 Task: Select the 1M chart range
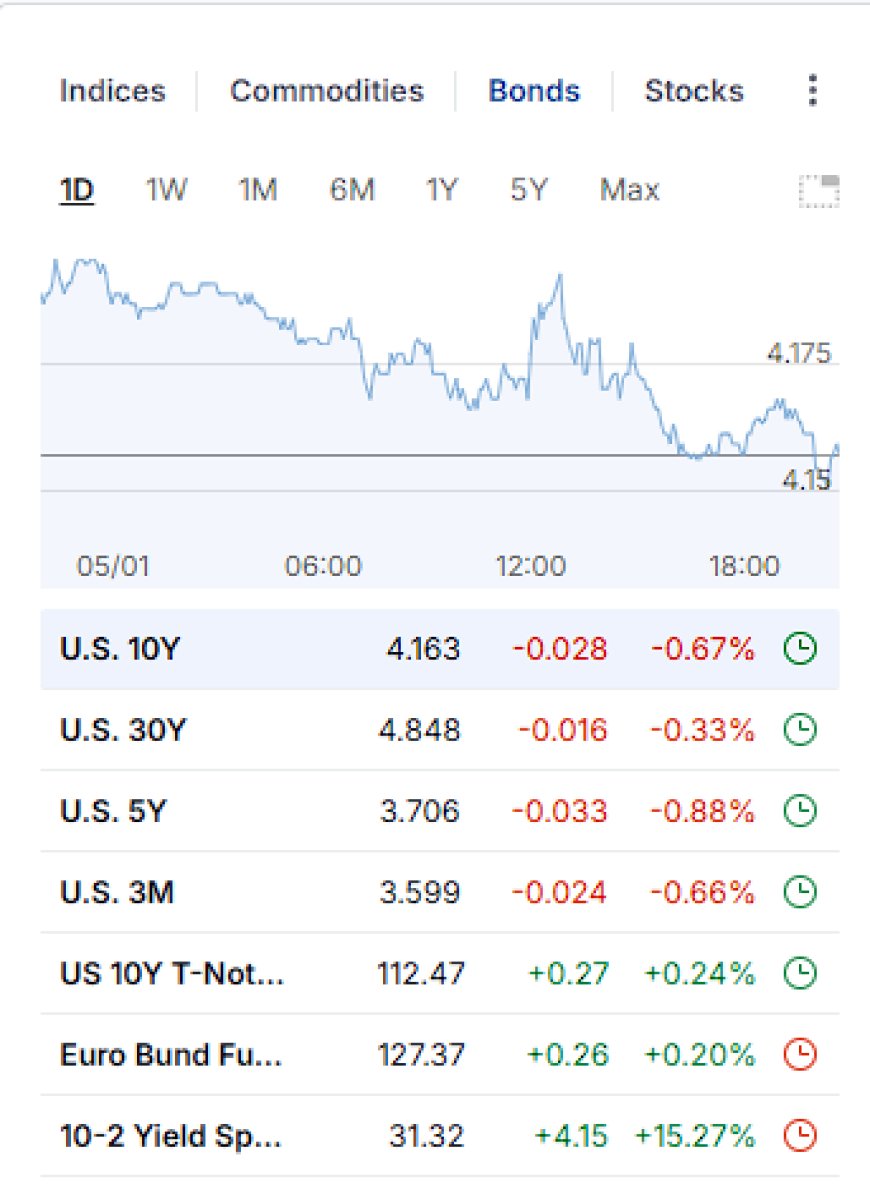click(x=257, y=190)
